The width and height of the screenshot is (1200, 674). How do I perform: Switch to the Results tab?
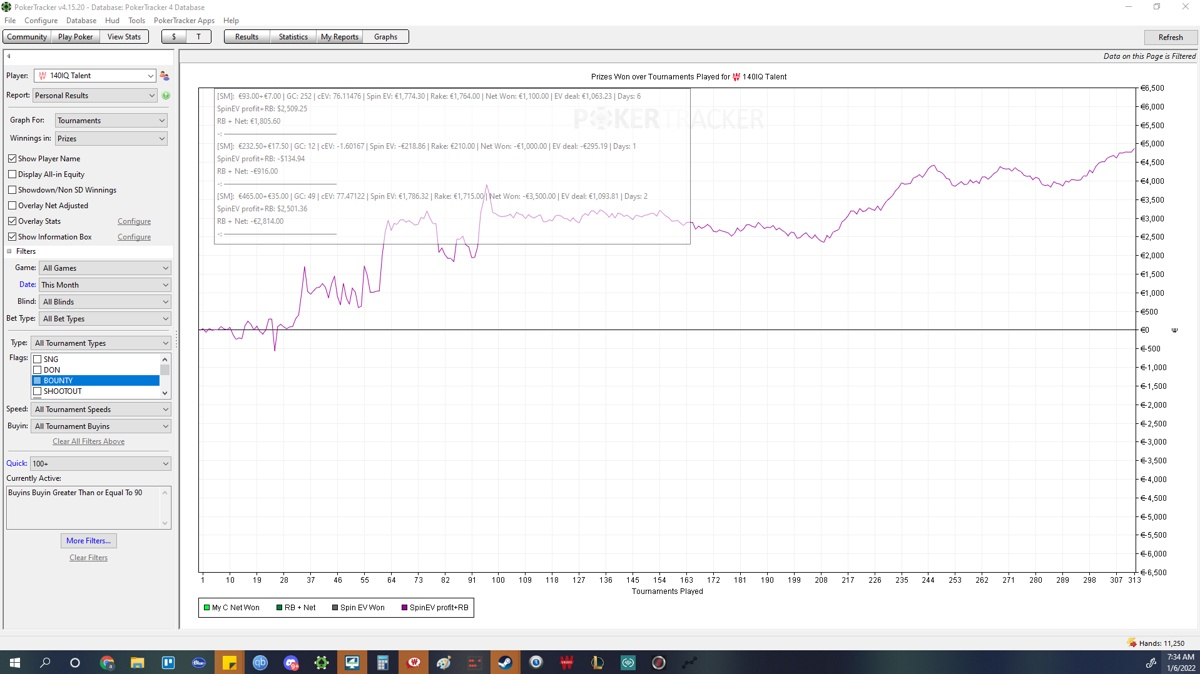coord(246,37)
